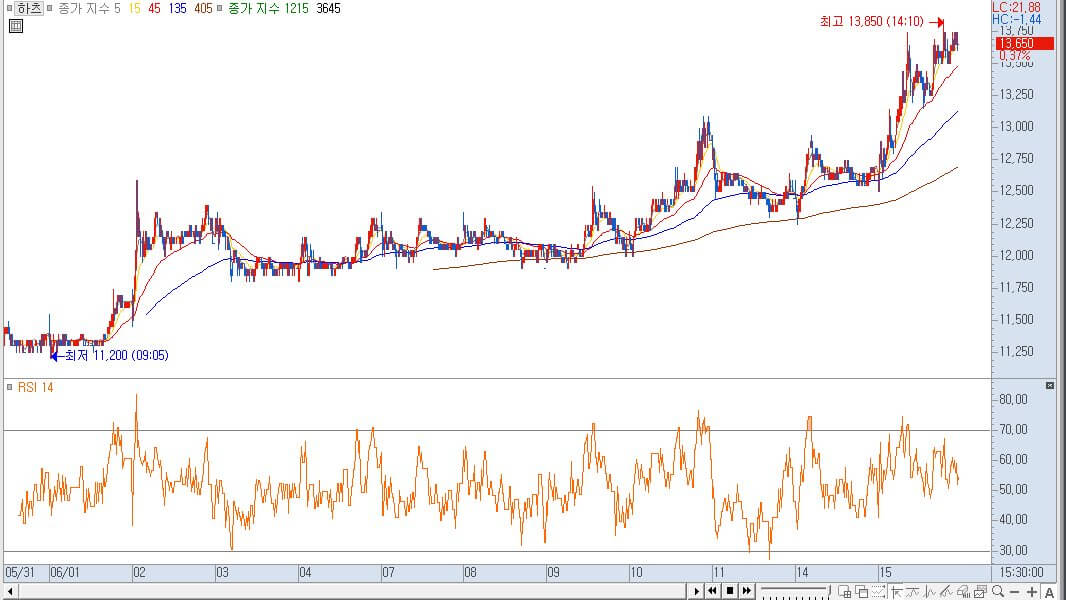Select the 3645-period moving average label
Viewport: 1066px width, 600px height.
(328, 8)
